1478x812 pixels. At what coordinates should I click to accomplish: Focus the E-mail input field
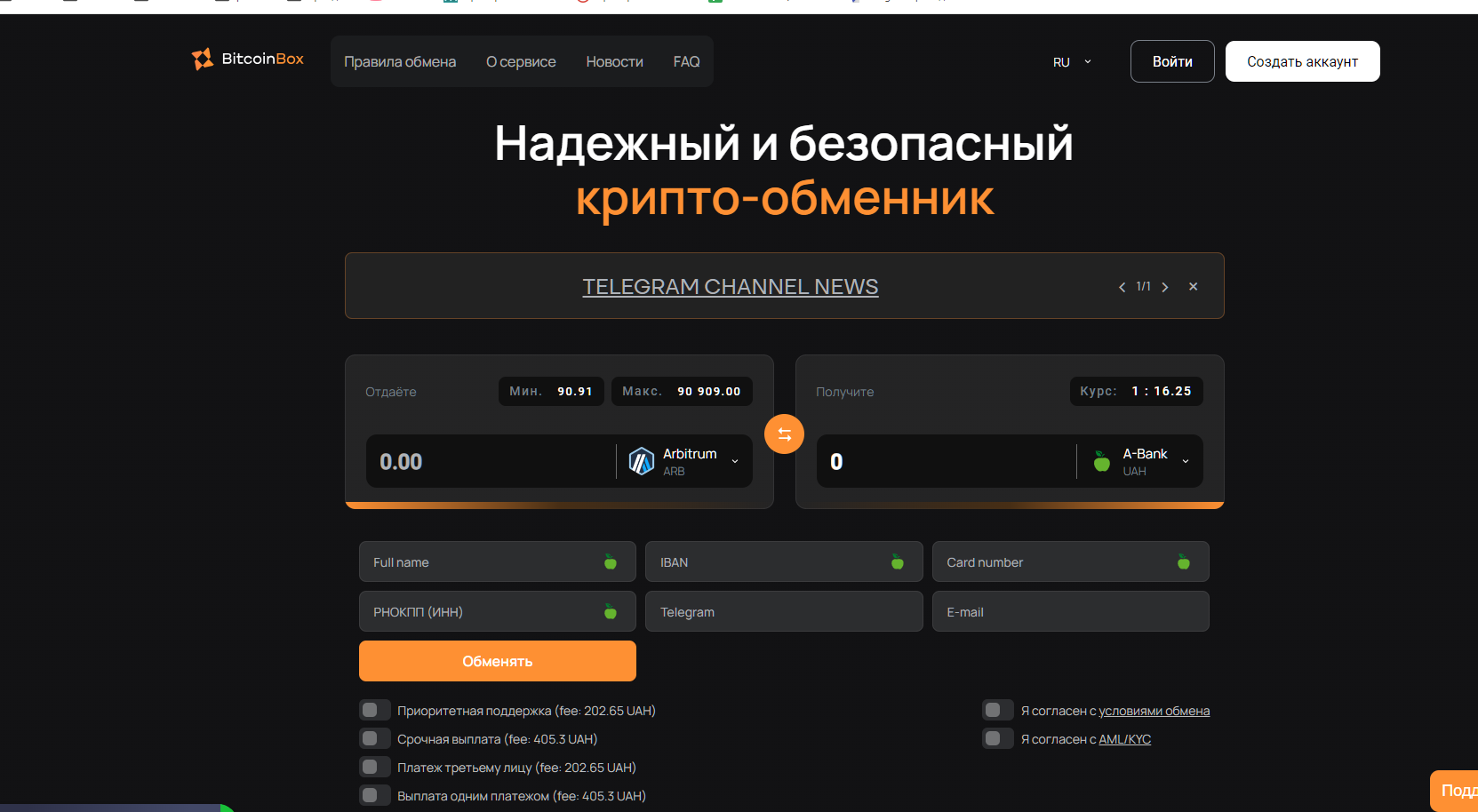click(x=1070, y=612)
